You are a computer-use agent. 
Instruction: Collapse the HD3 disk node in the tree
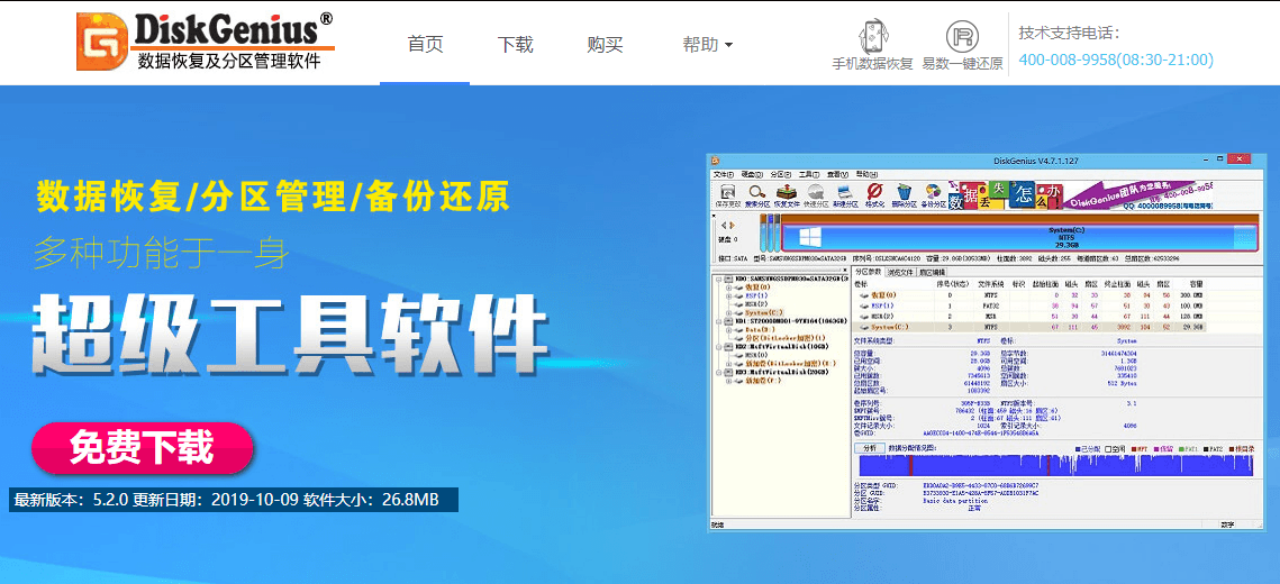(x=719, y=372)
